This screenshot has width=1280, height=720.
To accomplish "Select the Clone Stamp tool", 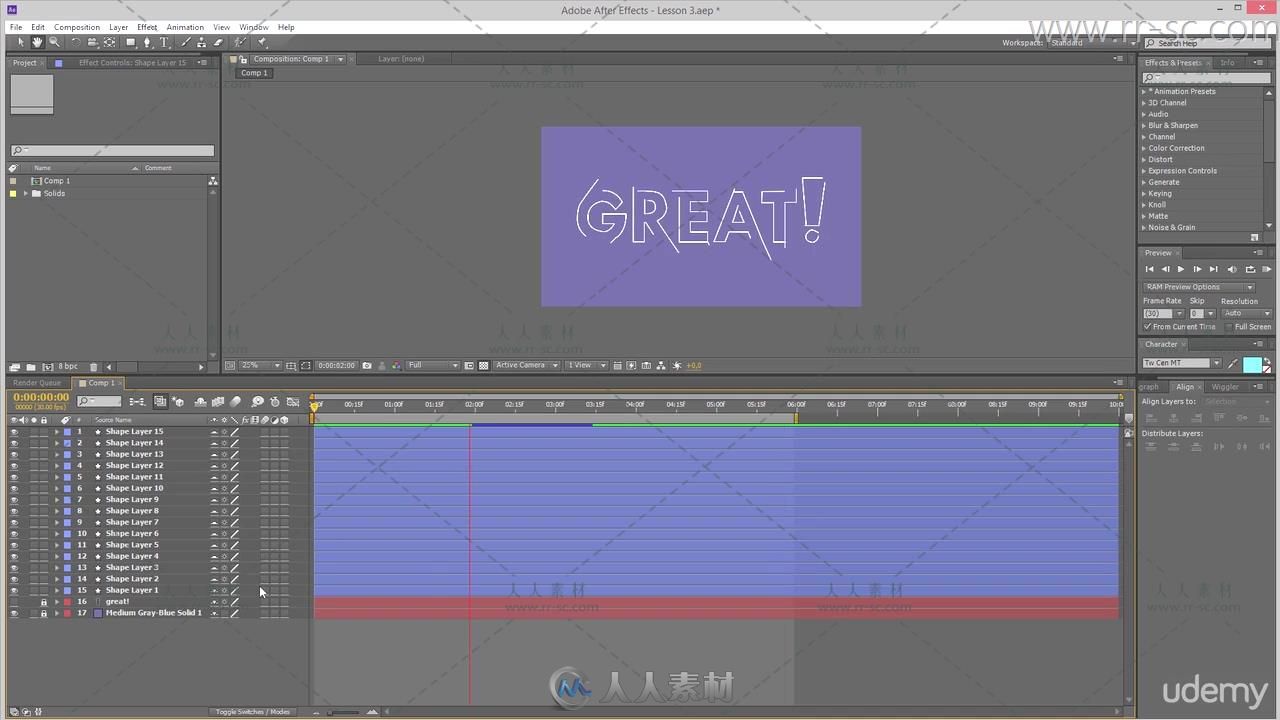I will (x=201, y=42).
